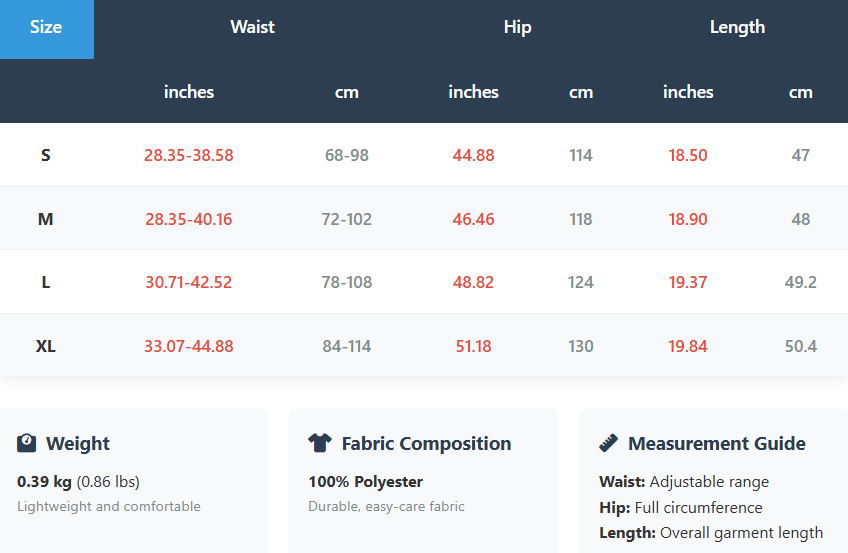
Task: Click the Weight card heading
Action: coord(78,444)
